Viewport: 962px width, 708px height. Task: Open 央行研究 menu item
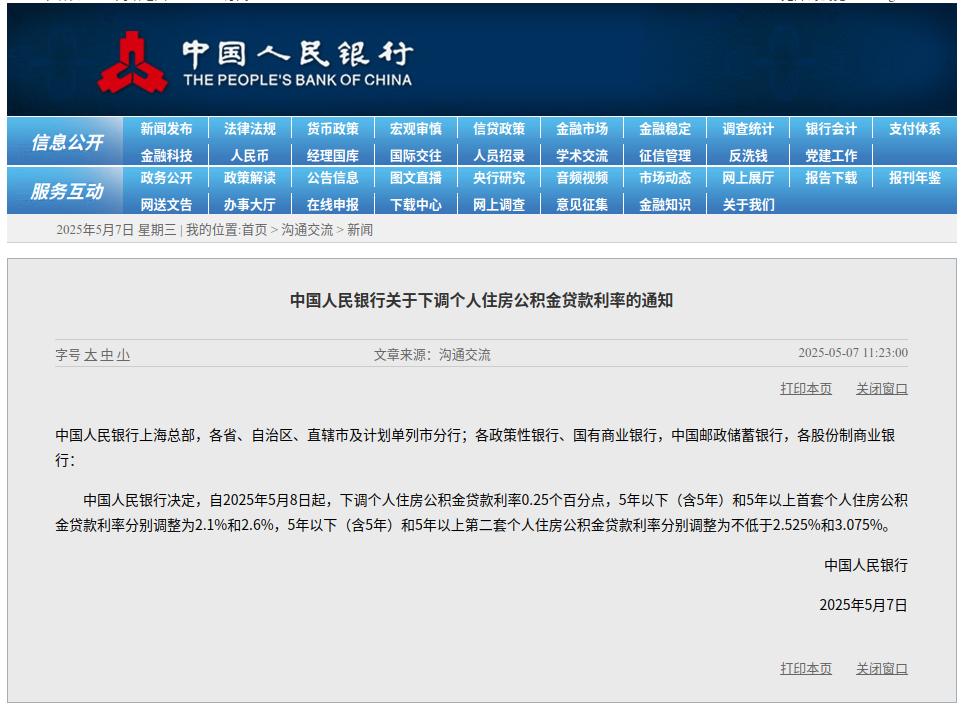click(499, 178)
